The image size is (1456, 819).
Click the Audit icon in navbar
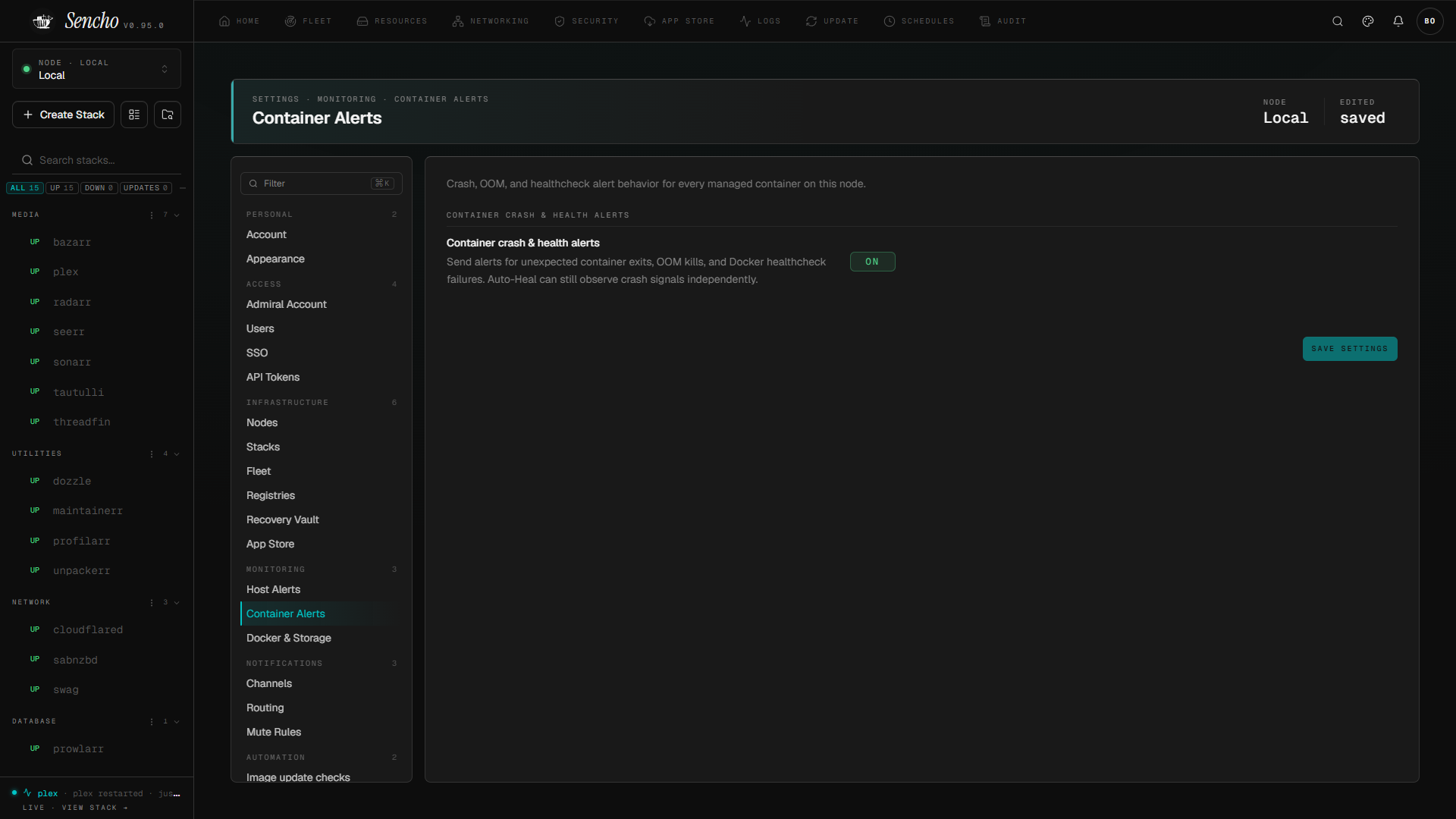coord(985,21)
